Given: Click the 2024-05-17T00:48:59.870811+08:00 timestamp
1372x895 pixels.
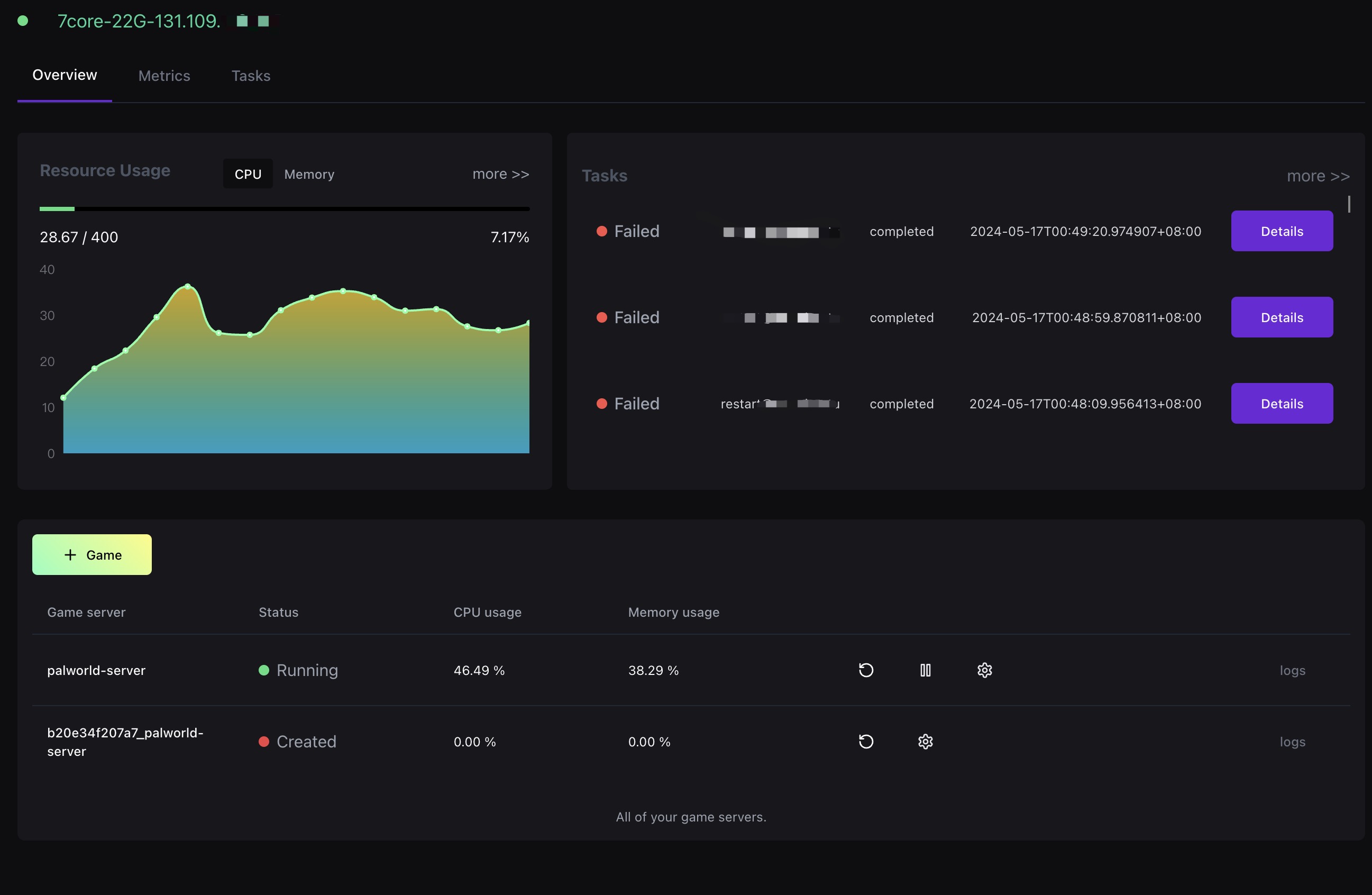Looking at the screenshot, I should 1086,318.
